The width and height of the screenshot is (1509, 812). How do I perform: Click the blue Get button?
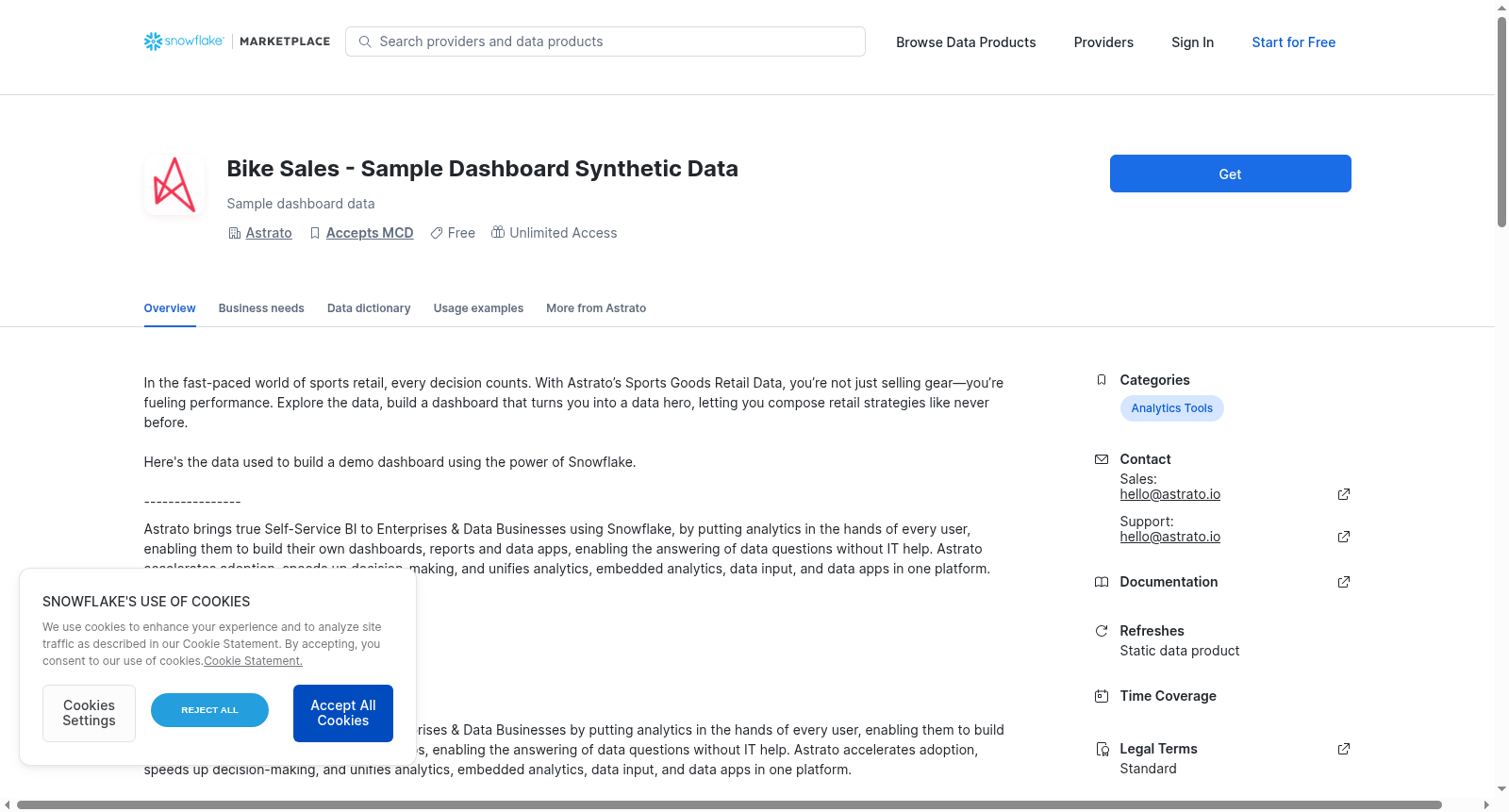point(1230,174)
